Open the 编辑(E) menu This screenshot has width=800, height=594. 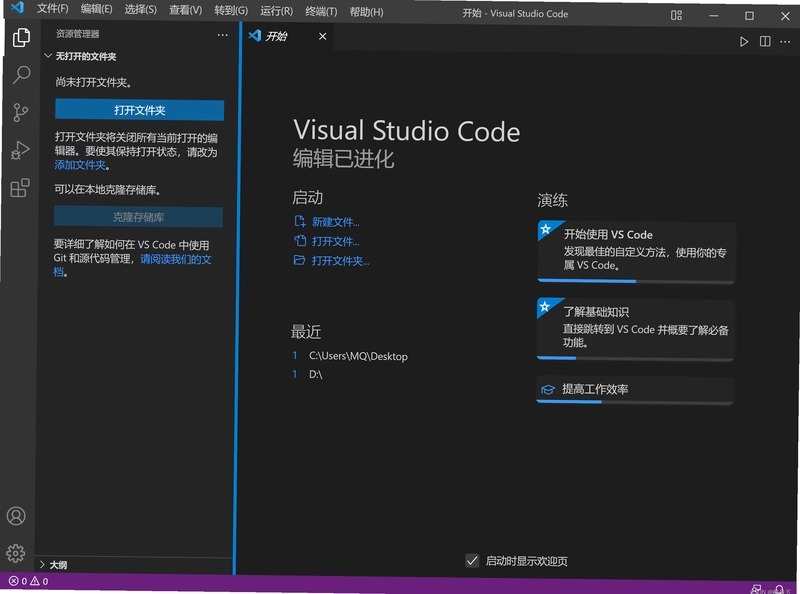96,9
